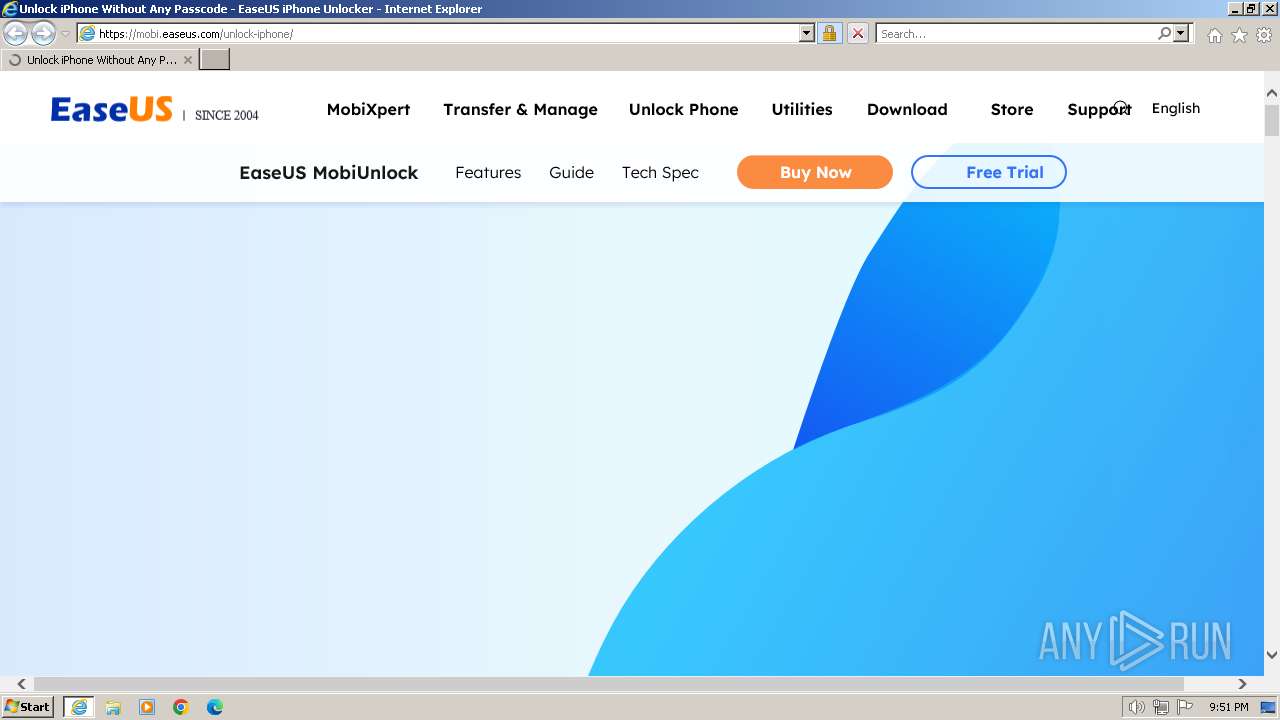
Task: Click the 9:51 PM clock
Action: pos(1228,707)
